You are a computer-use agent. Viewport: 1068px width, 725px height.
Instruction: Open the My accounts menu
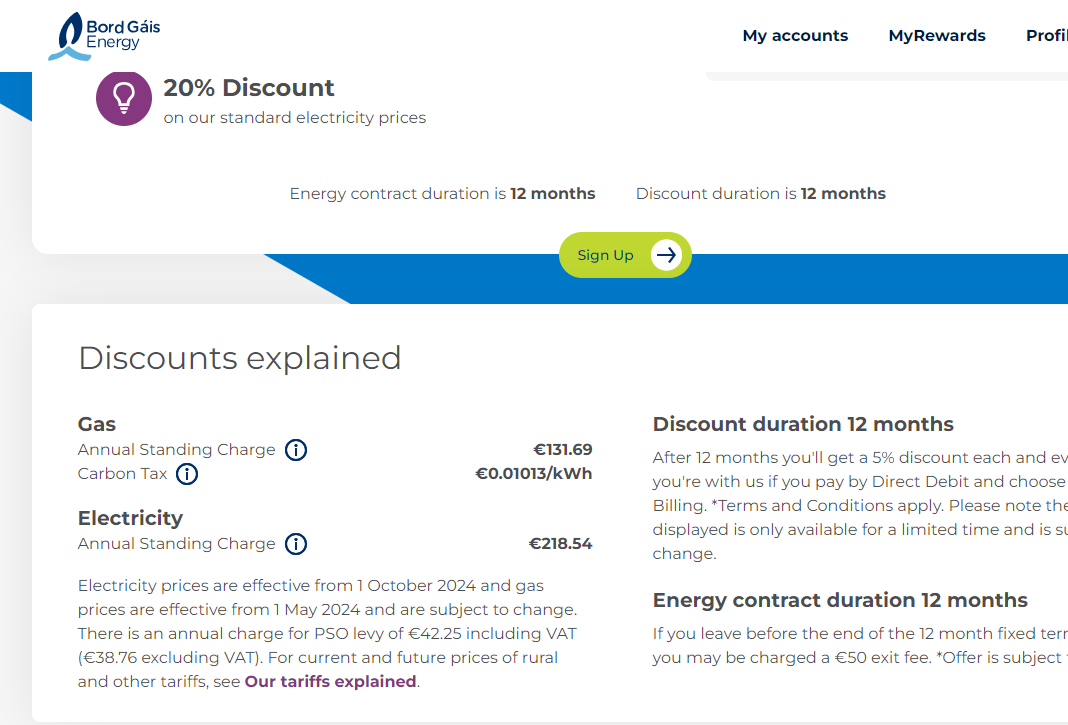pyautogui.click(x=795, y=36)
